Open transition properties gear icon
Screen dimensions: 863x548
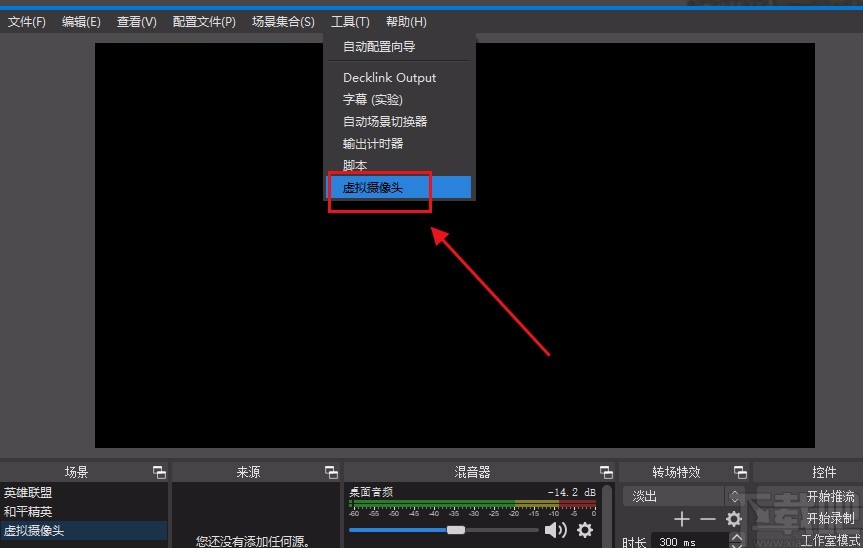click(734, 519)
